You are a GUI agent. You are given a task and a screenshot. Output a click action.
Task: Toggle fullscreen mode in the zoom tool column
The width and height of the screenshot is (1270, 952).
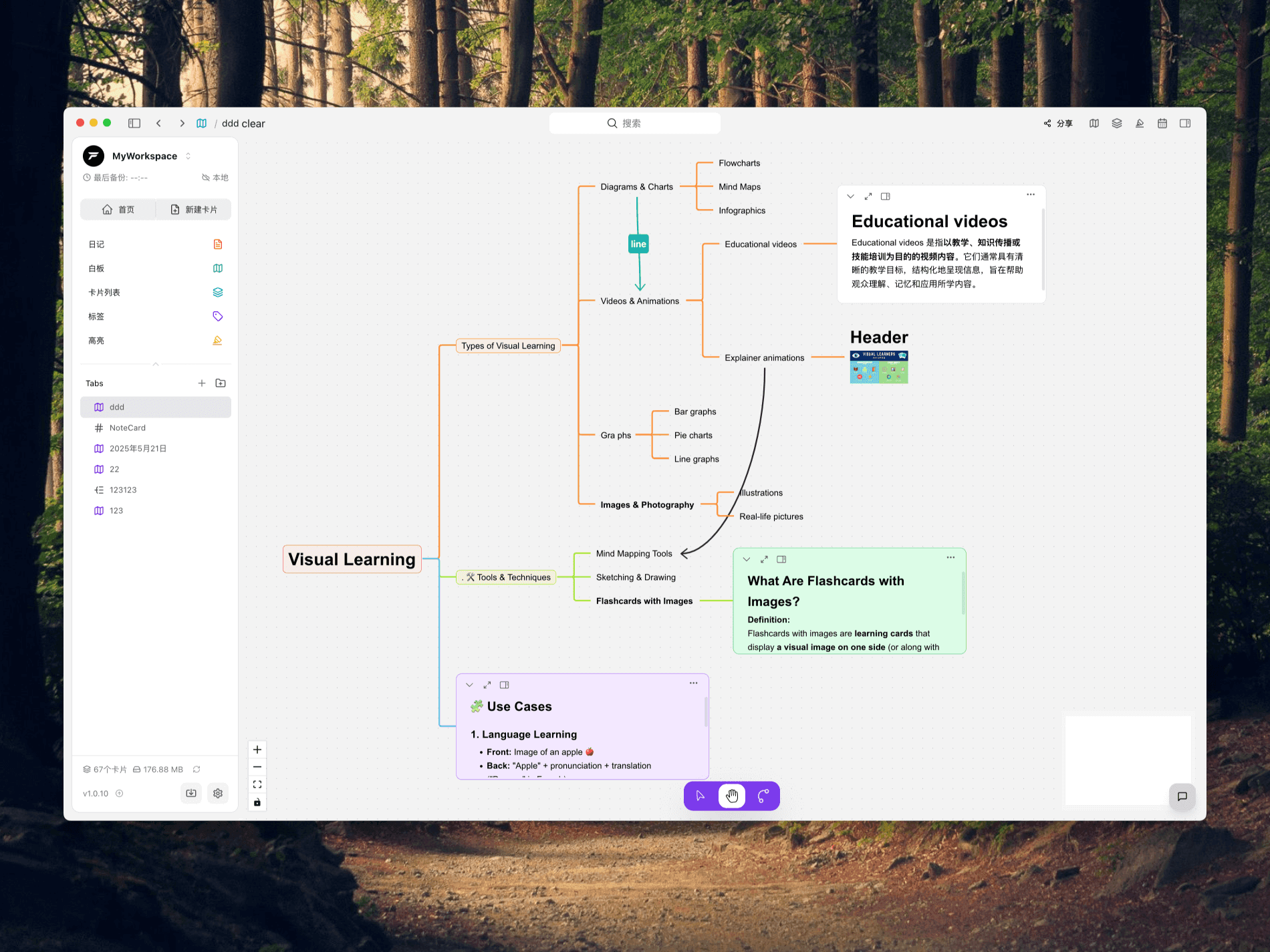point(257,784)
